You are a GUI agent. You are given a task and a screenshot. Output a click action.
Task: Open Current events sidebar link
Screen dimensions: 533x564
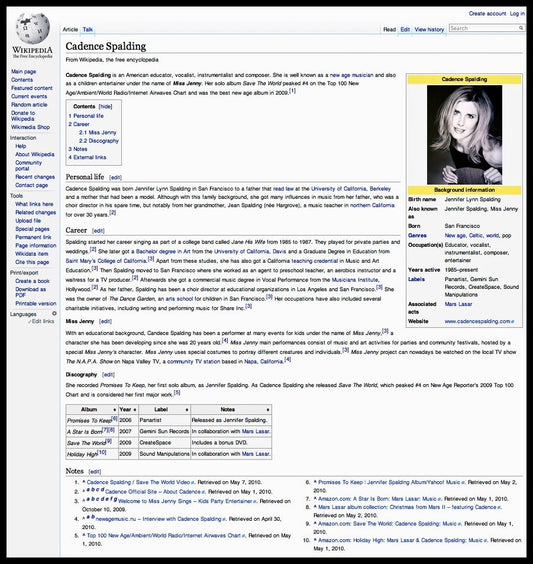tap(29, 96)
